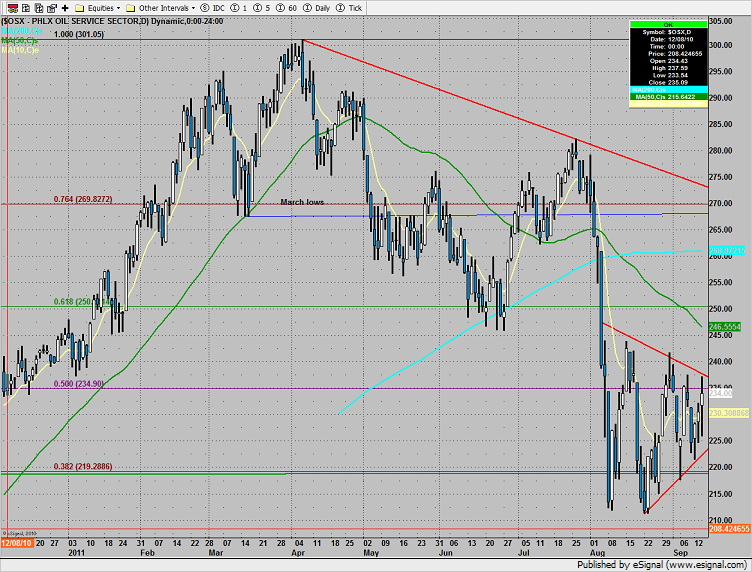Click the black plus icon in toolbar
The width and height of the screenshot is (752, 572).
[x=65, y=8]
